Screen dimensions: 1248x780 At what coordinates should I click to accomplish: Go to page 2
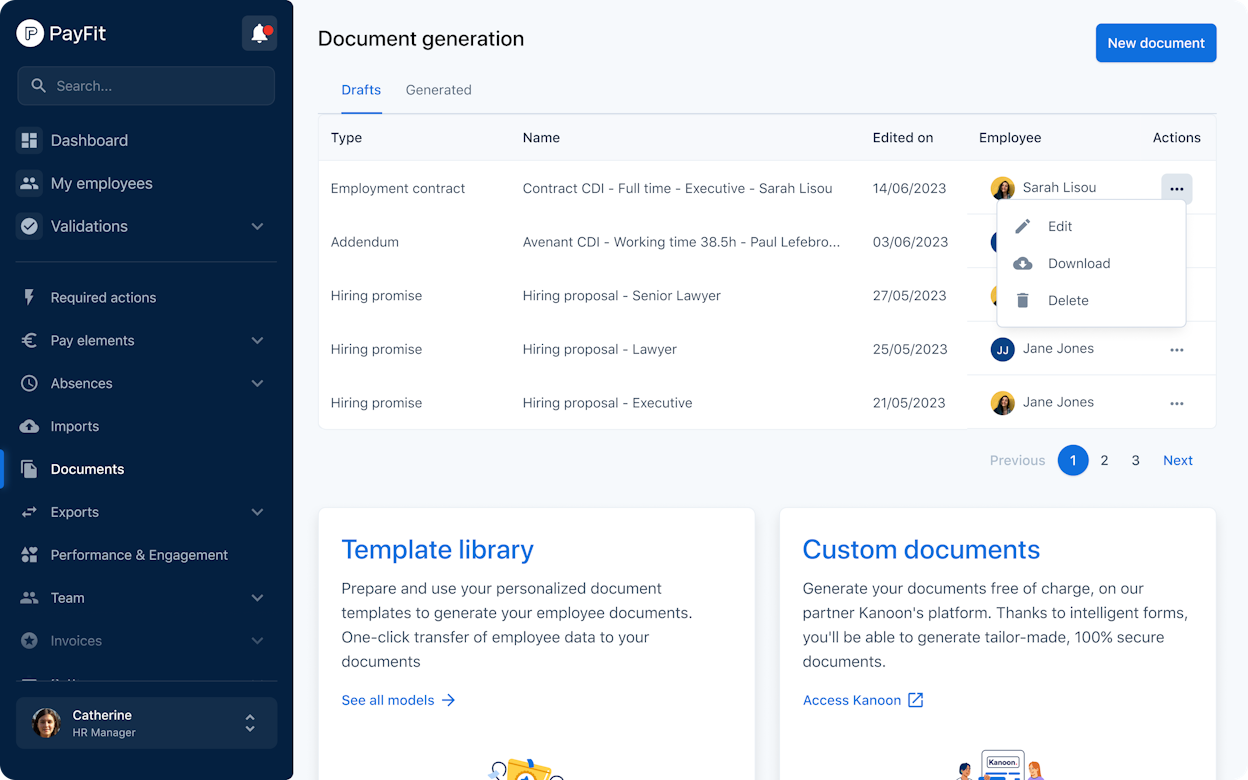(1104, 460)
